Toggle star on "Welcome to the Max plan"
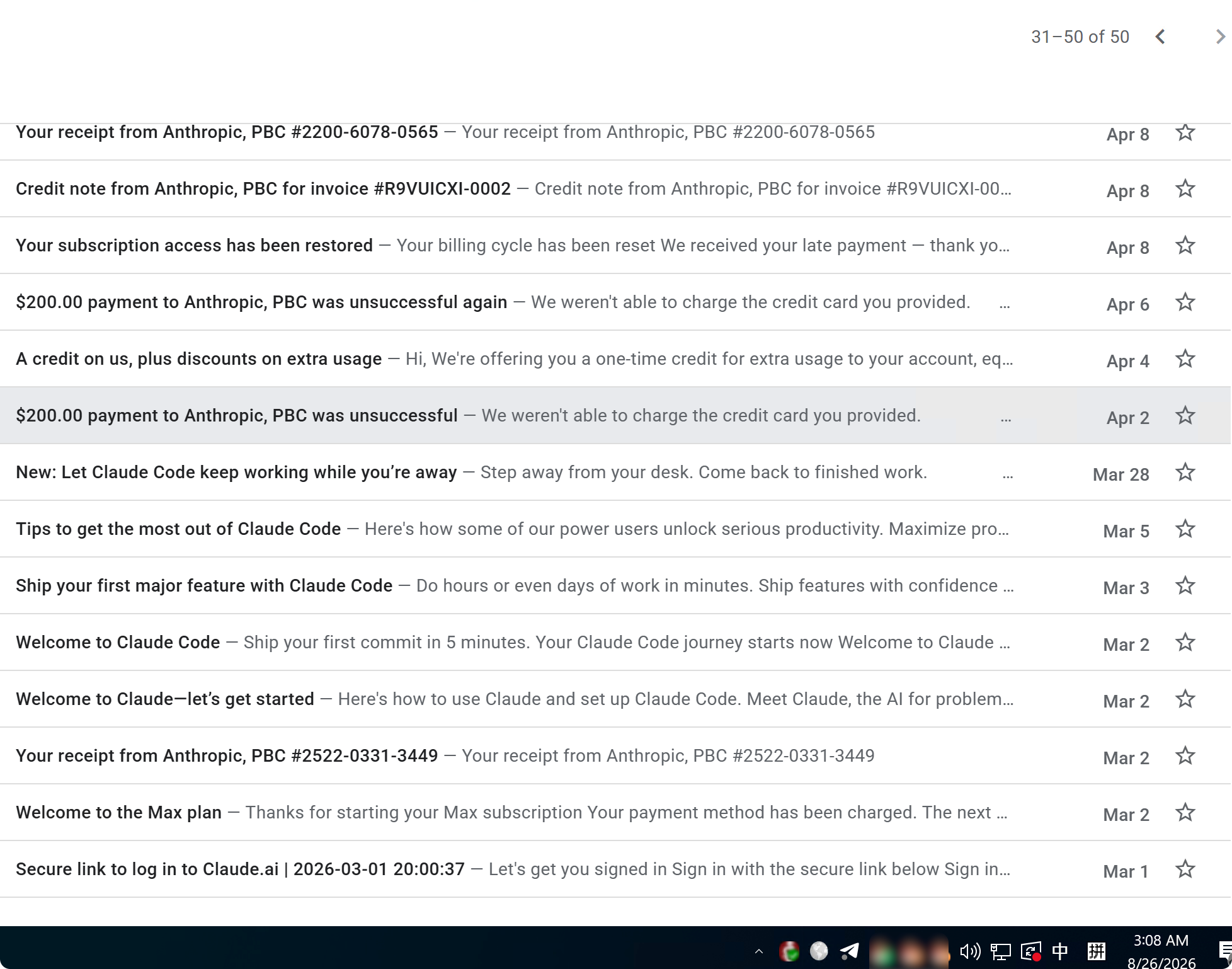1232x969 pixels. point(1185,812)
